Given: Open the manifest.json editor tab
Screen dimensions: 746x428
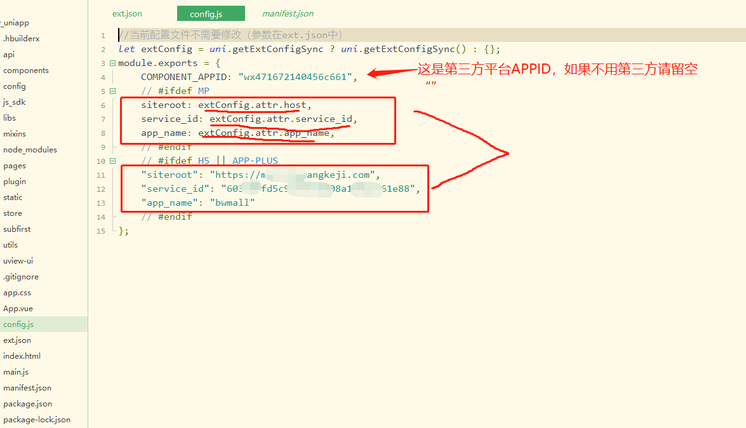Looking at the screenshot, I should pyautogui.click(x=288, y=14).
